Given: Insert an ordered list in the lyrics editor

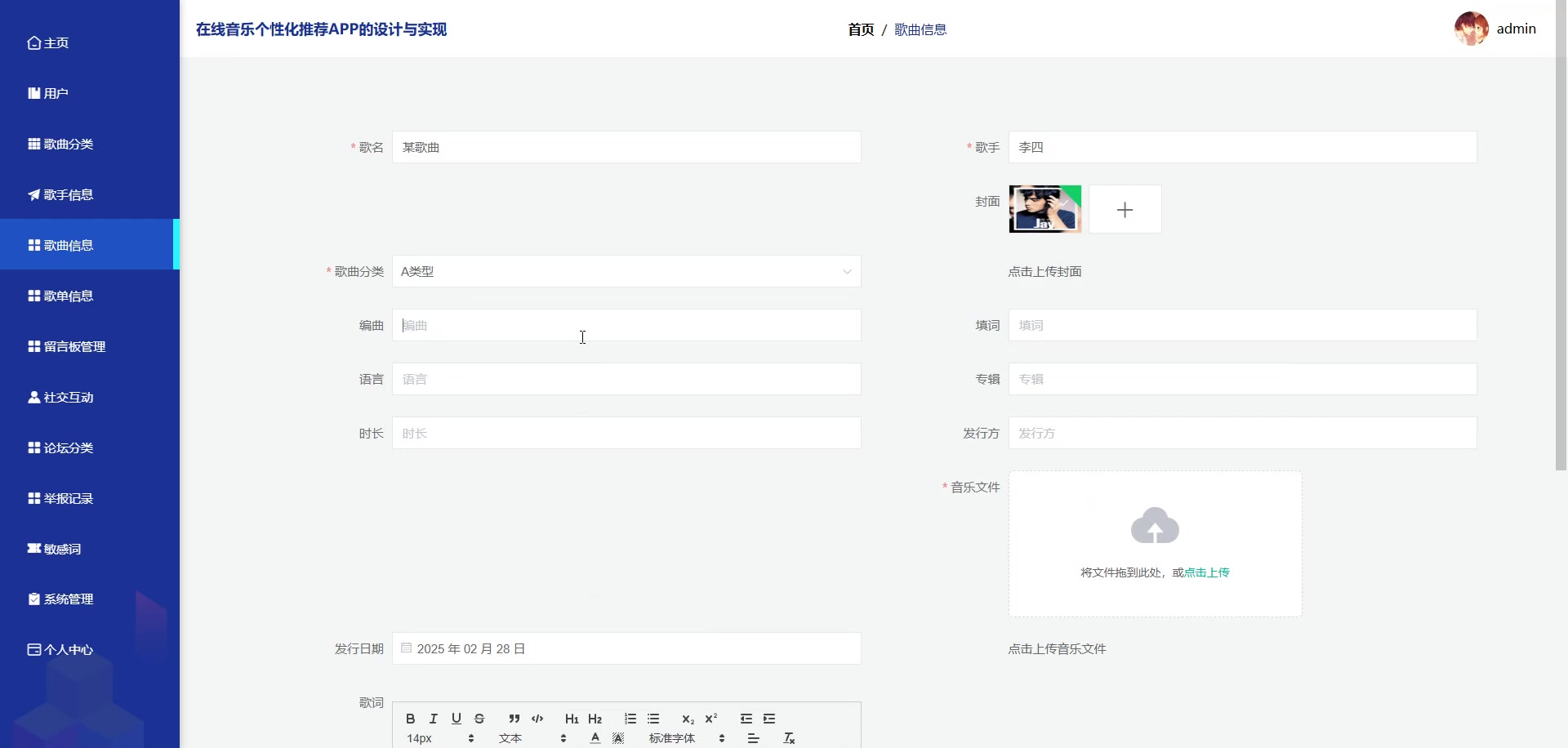Looking at the screenshot, I should [x=629, y=719].
